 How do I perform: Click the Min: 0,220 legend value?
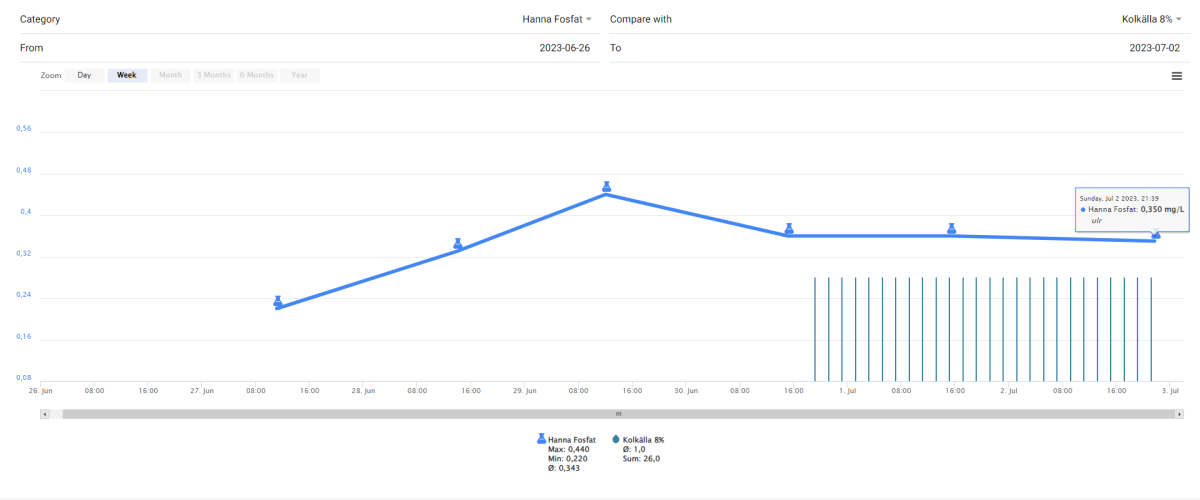point(568,459)
